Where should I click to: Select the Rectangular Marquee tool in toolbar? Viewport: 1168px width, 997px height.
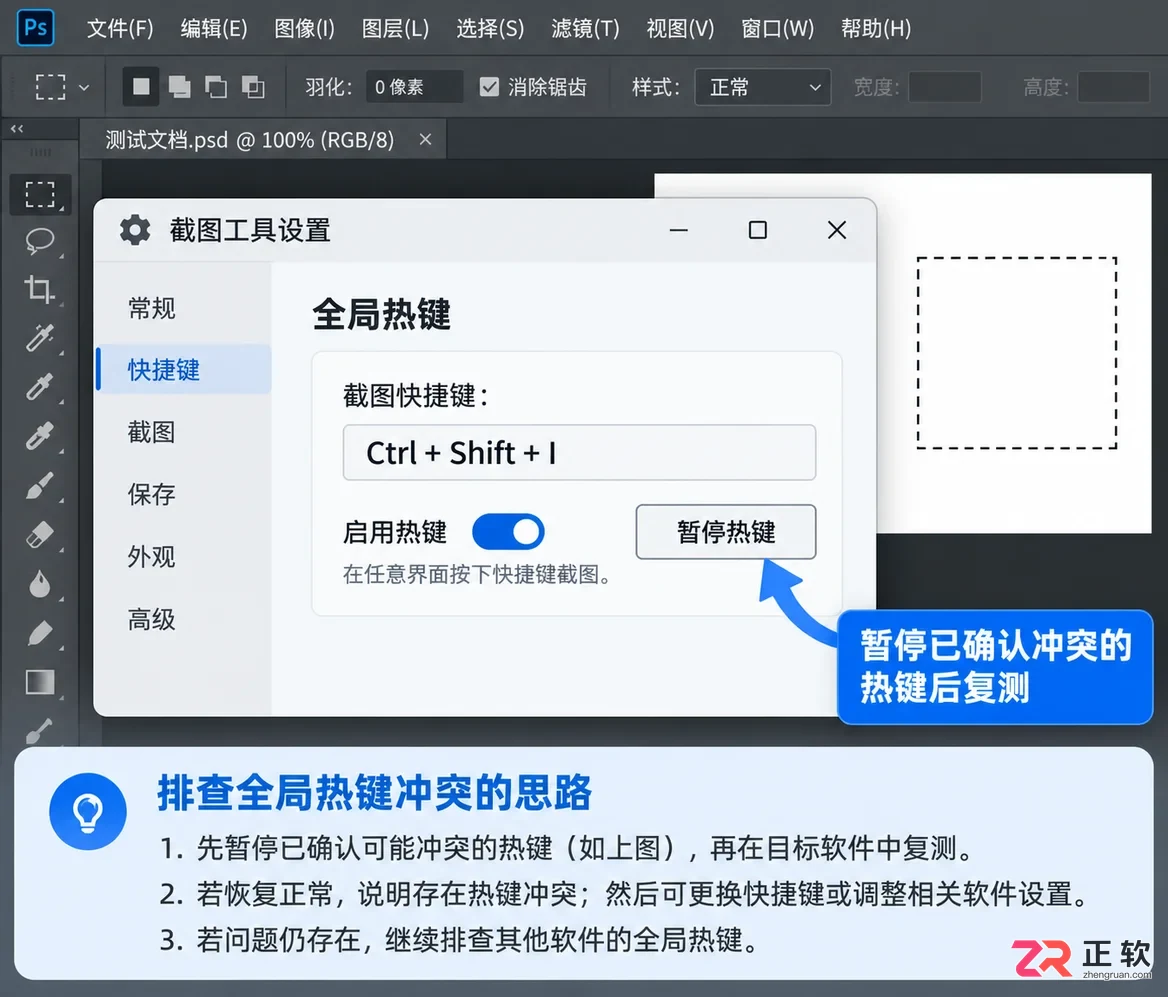40,194
